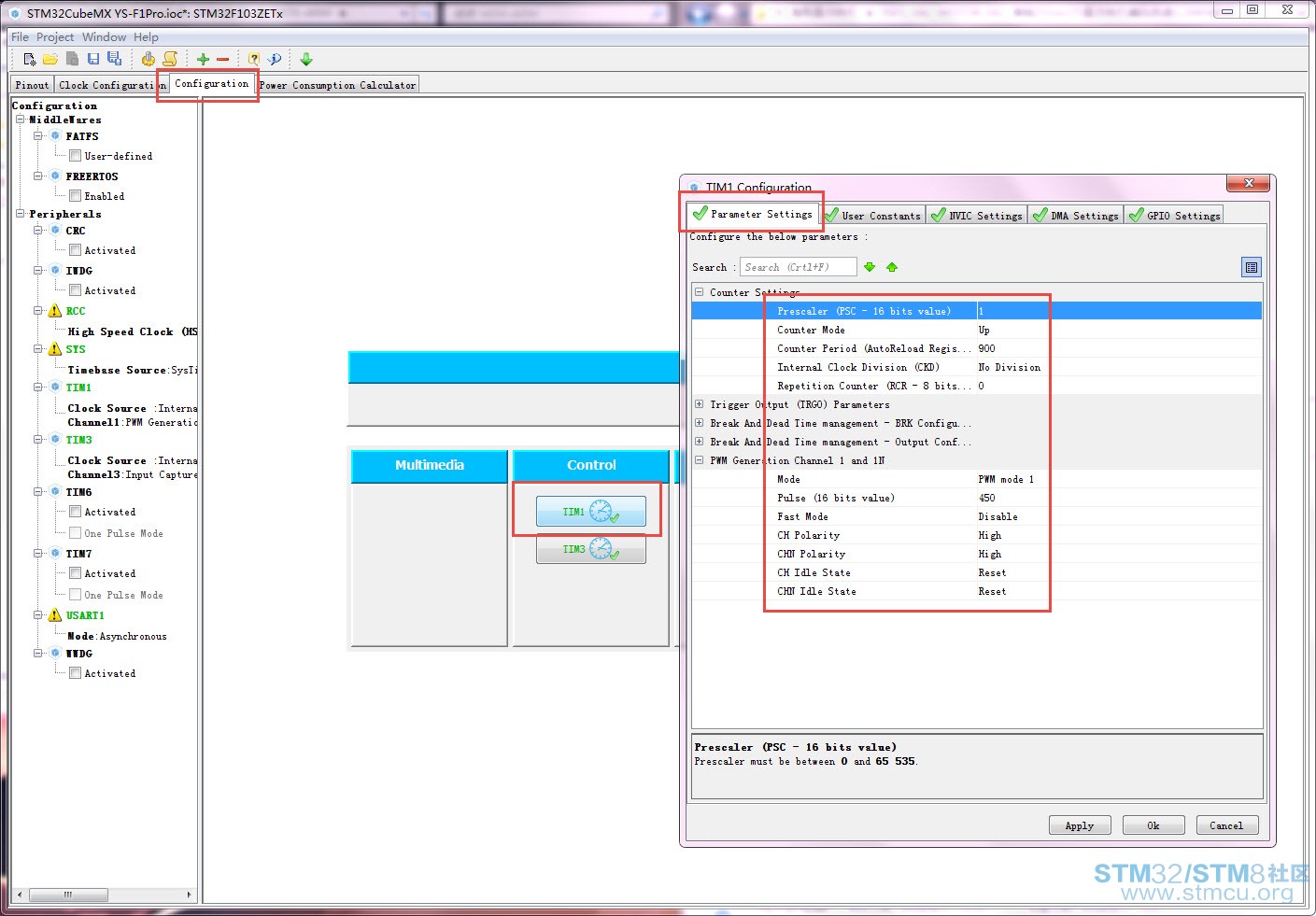Viewport: 1316px width, 916px height.
Task: Switch to the Pinout tab
Action: pos(32,85)
